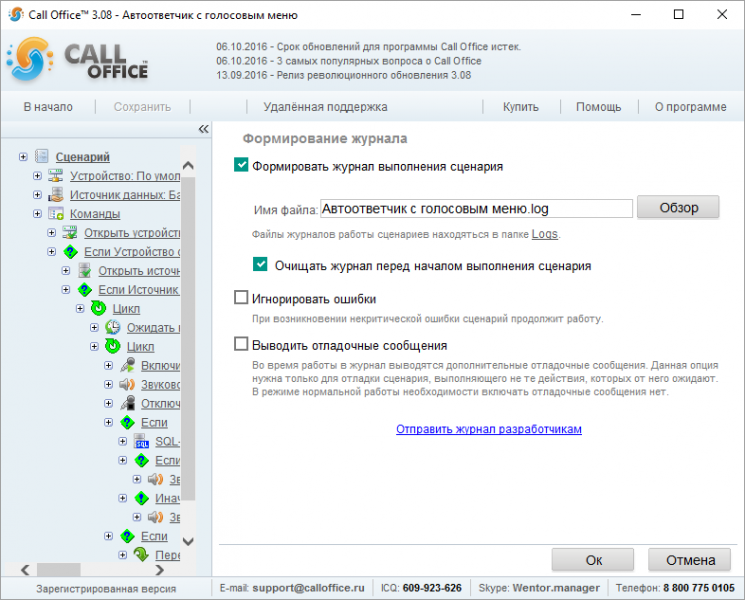The image size is (745, 600).
Task: Click the Если Источник condition icon
Action: coord(85,289)
